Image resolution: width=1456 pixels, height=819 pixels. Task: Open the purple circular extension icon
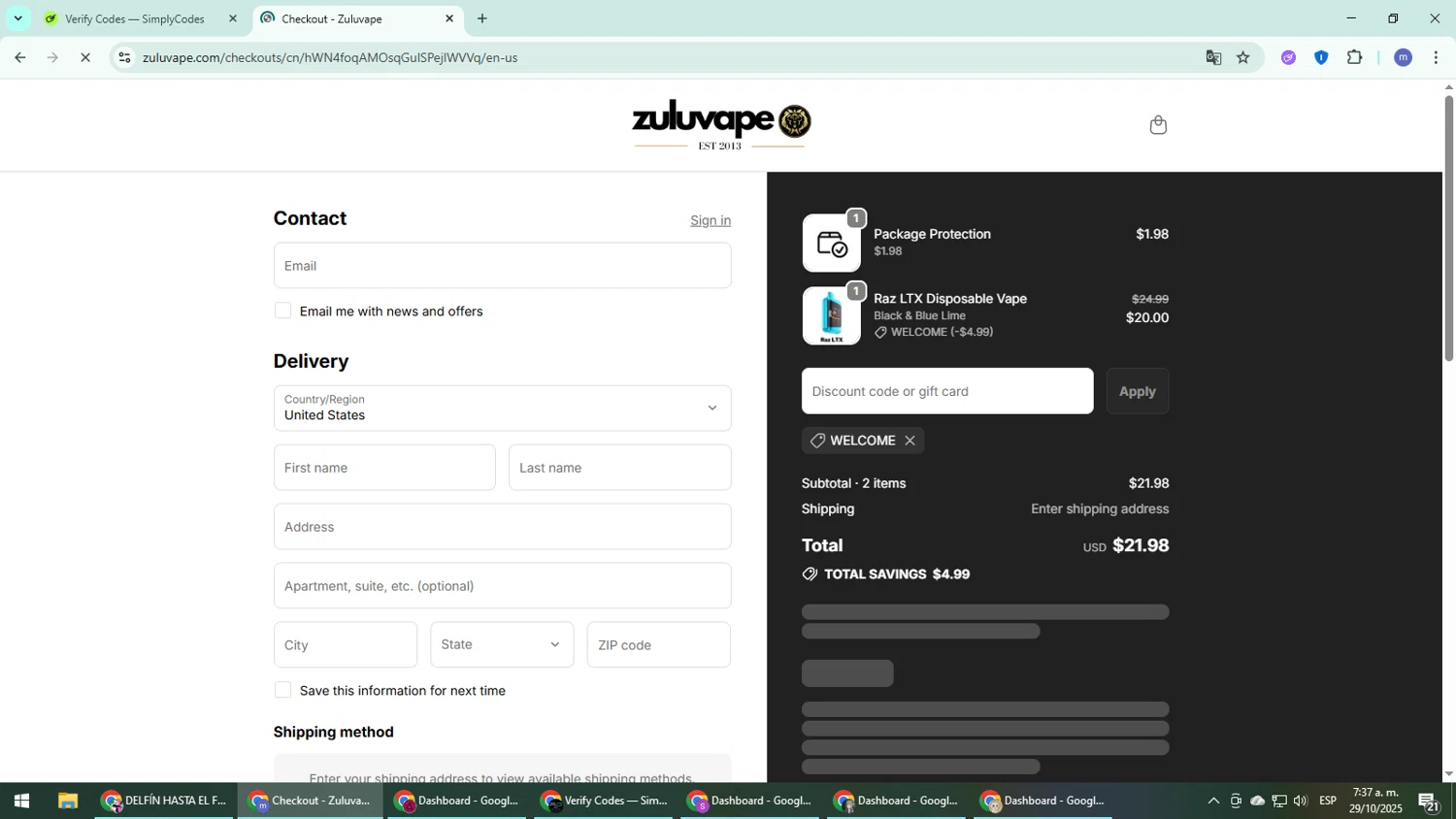point(1288,57)
